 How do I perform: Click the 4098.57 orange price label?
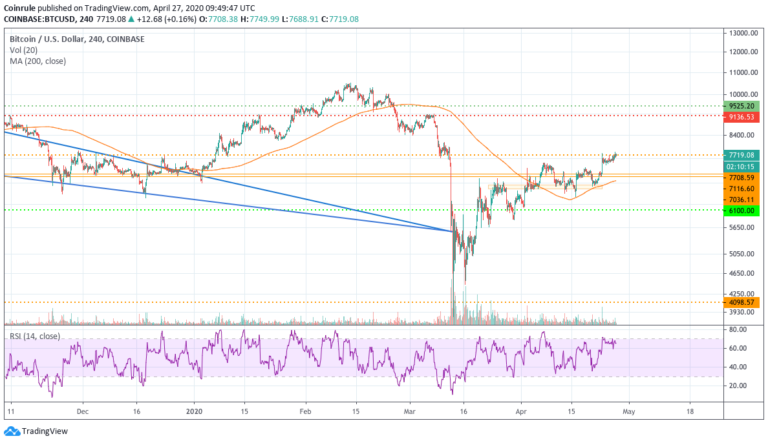(742, 302)
